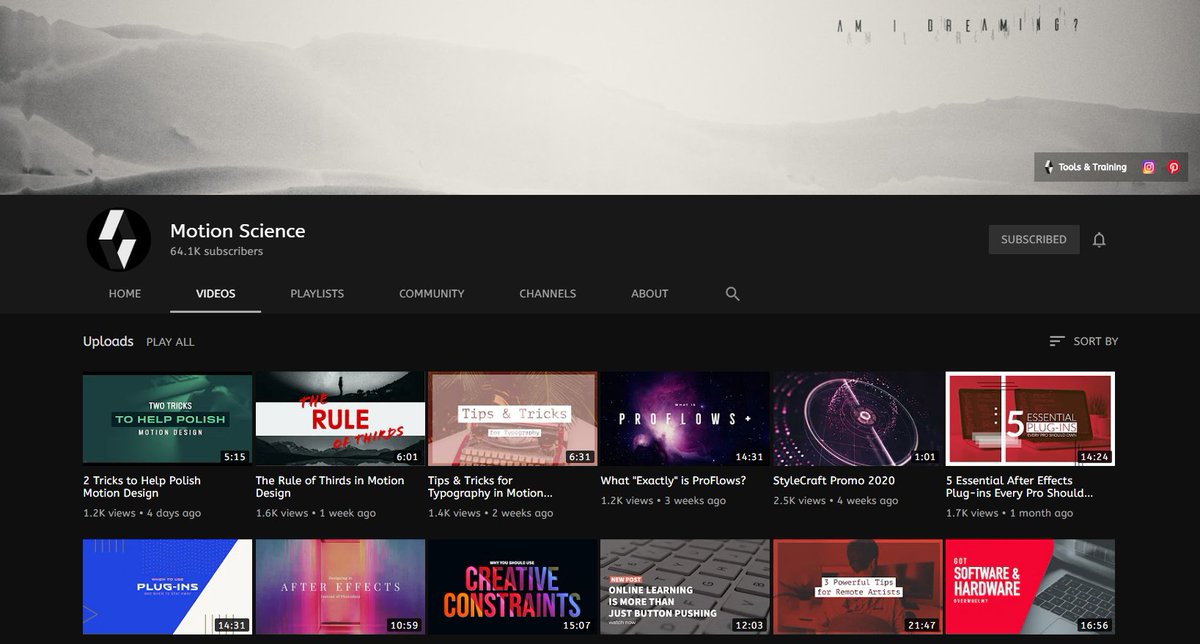Open the Online Learning keyboard thumbnail
Image resolution: width=1200 pixels, height=644 pixels.
pyautogui.click(x=685, y=587)
